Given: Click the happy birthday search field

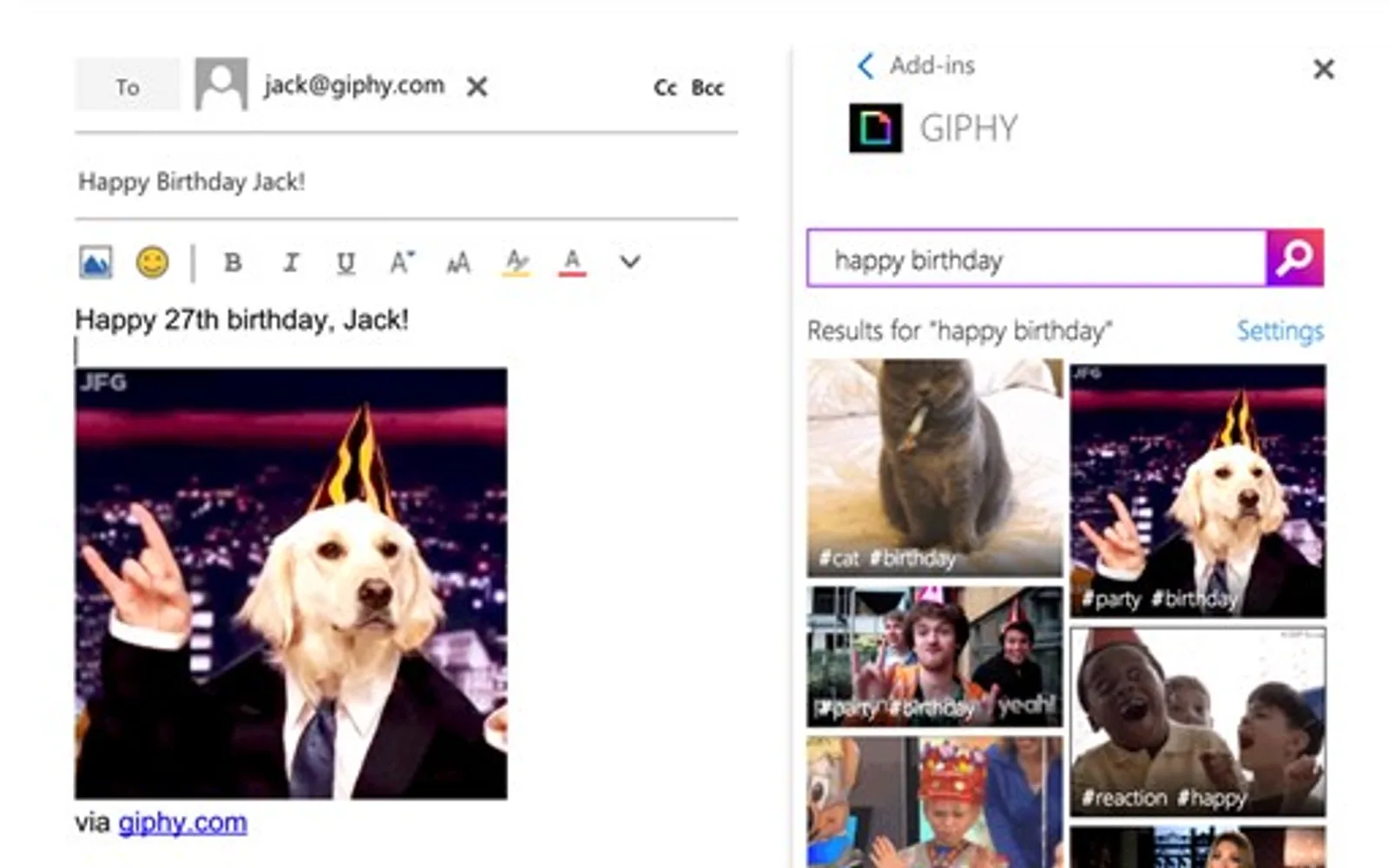Looking at the screenshot, I should (x=1037, y=258).
